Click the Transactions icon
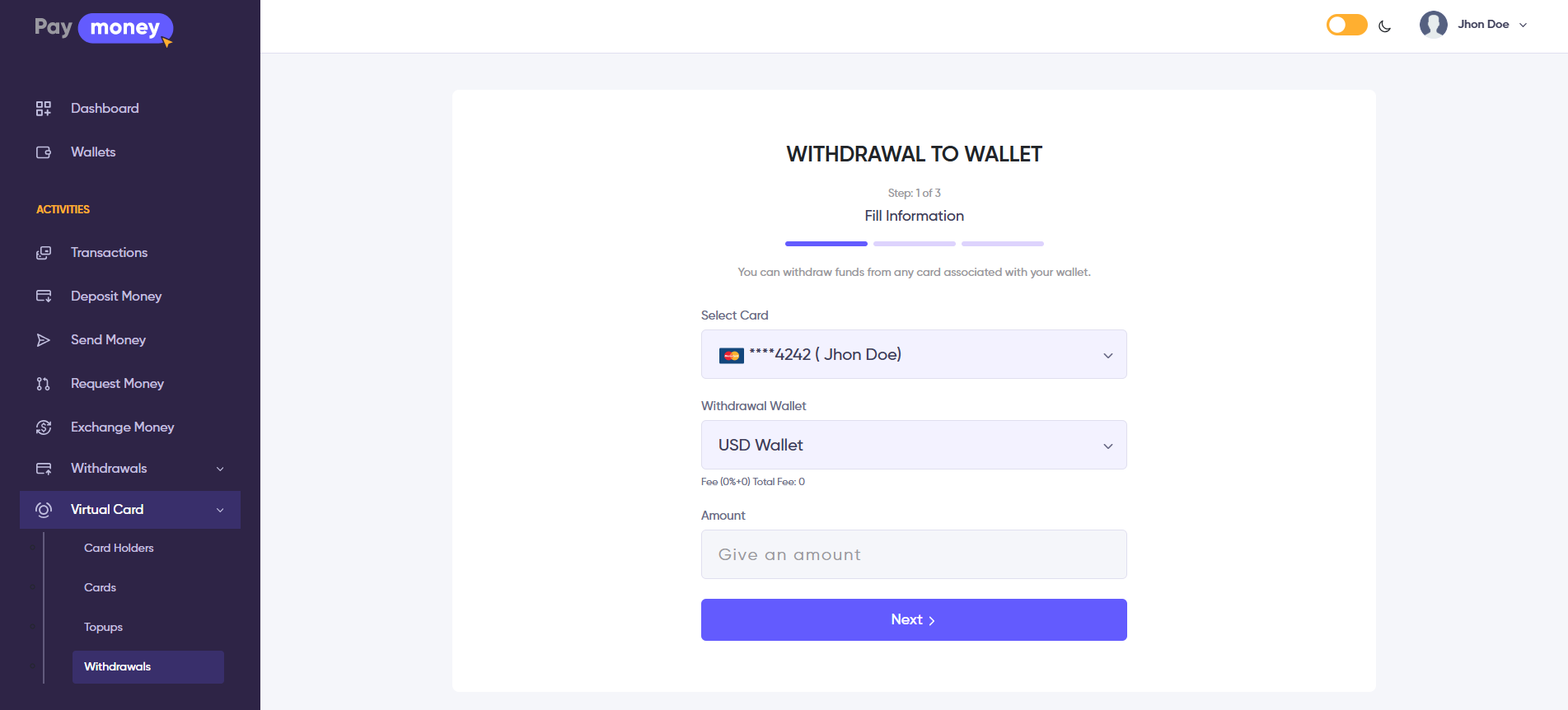Viewport: 1568px width, 710px height. tap(44, 253)
